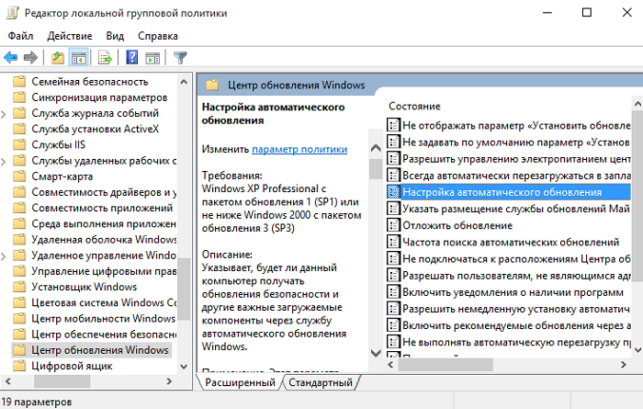
Task: Click the Filter funnel icon
Action: pyautogui.click(x=180, y=58)
